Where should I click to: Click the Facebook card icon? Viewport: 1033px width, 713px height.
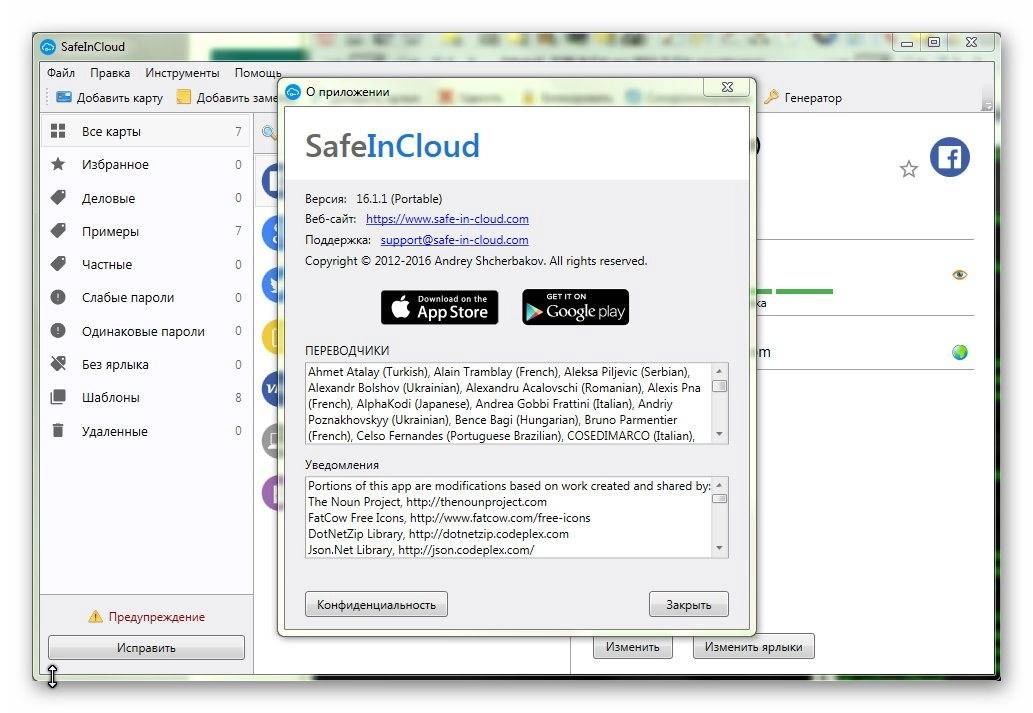coord(949,157)
